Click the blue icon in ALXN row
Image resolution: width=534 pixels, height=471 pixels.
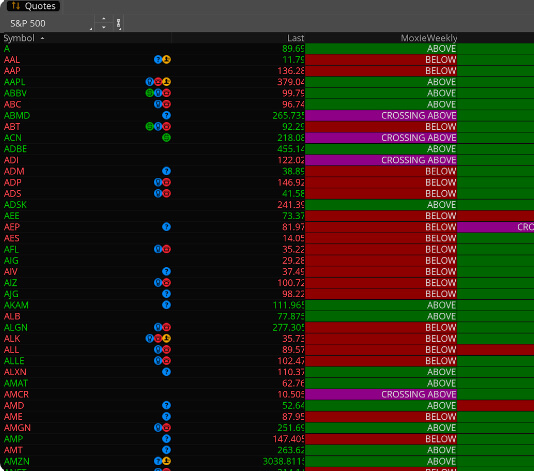click(x=167, y=372)
